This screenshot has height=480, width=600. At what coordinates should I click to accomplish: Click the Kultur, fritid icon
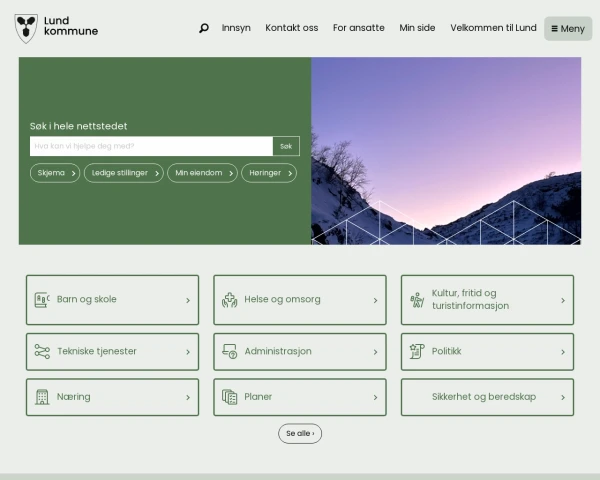[417, 300]
